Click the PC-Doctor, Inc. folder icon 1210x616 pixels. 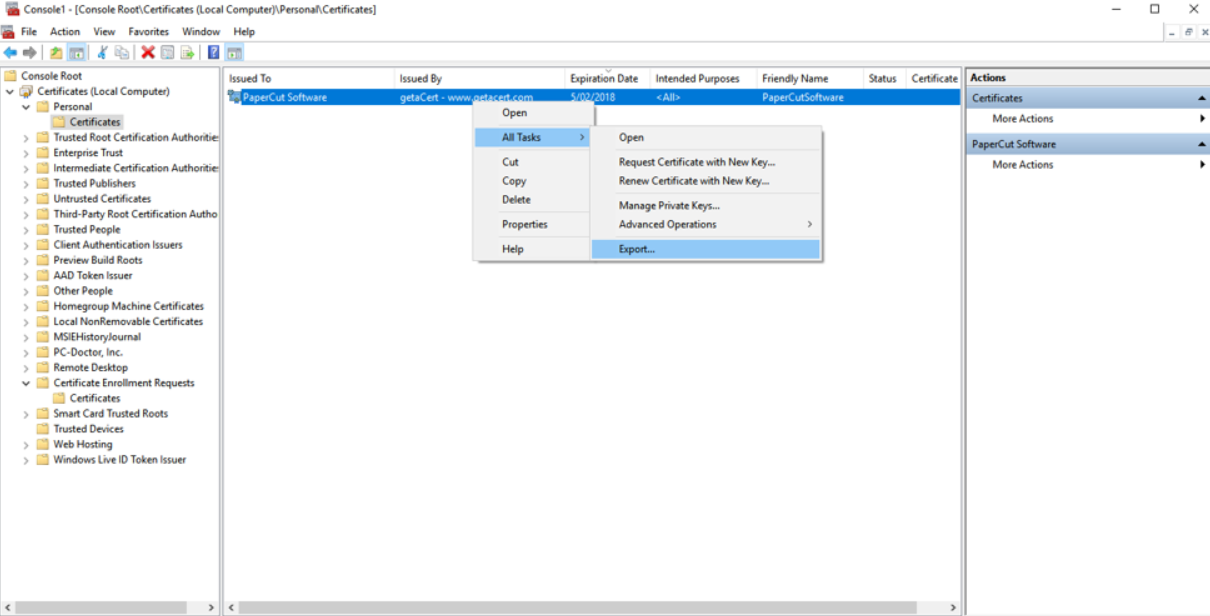[x=43, y=352]
